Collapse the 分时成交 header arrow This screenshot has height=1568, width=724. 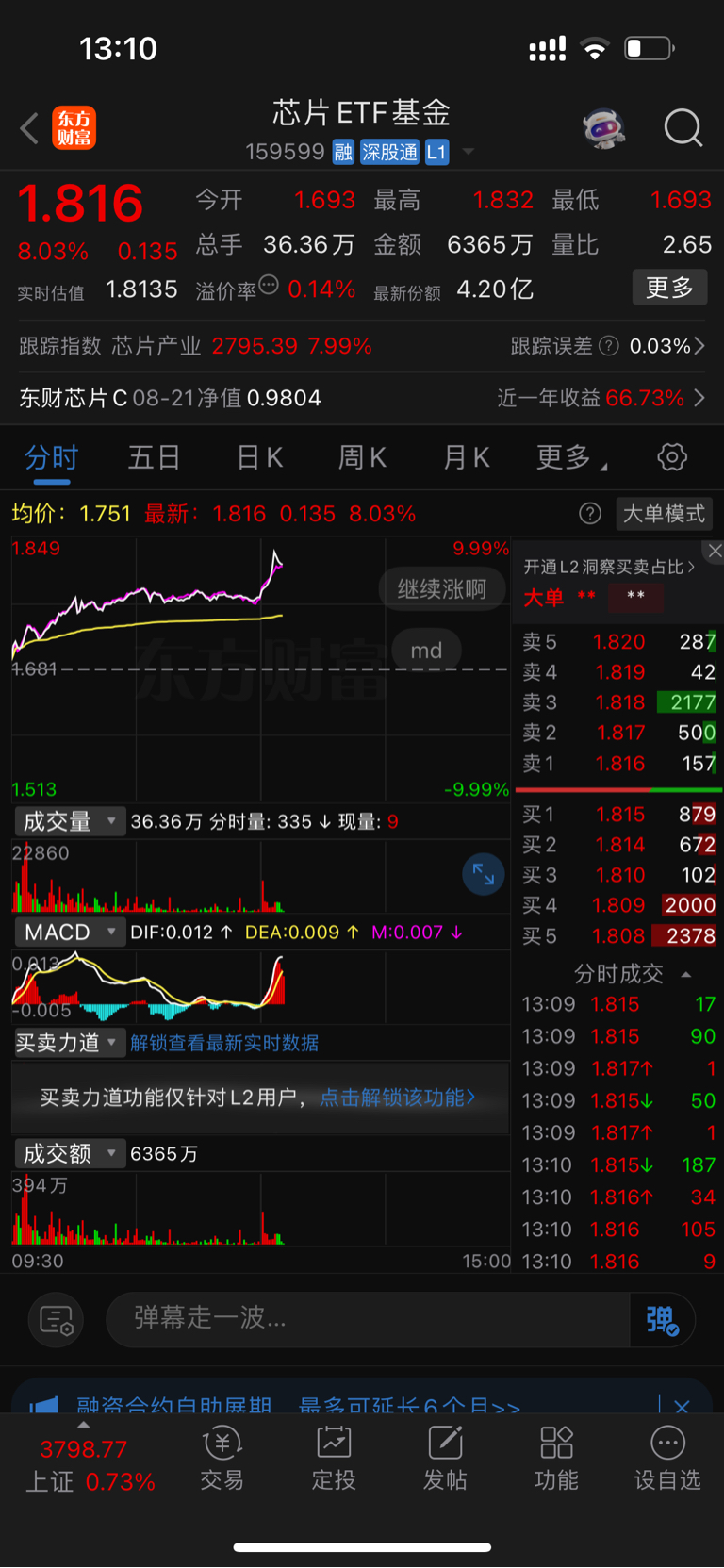pos(686,974)
